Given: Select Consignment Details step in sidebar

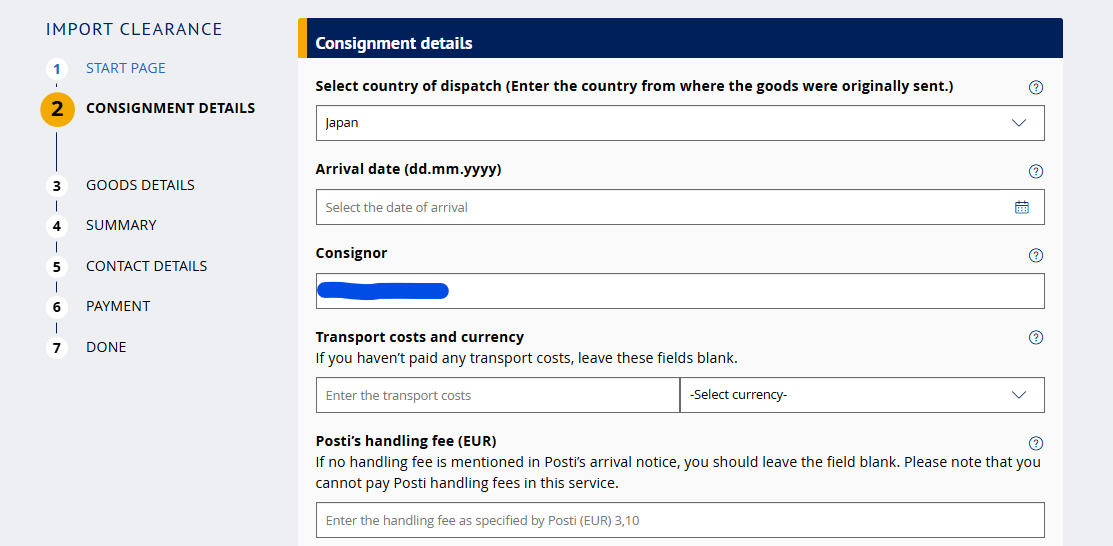Looking at the screenshot, I should tap(170, 108).
